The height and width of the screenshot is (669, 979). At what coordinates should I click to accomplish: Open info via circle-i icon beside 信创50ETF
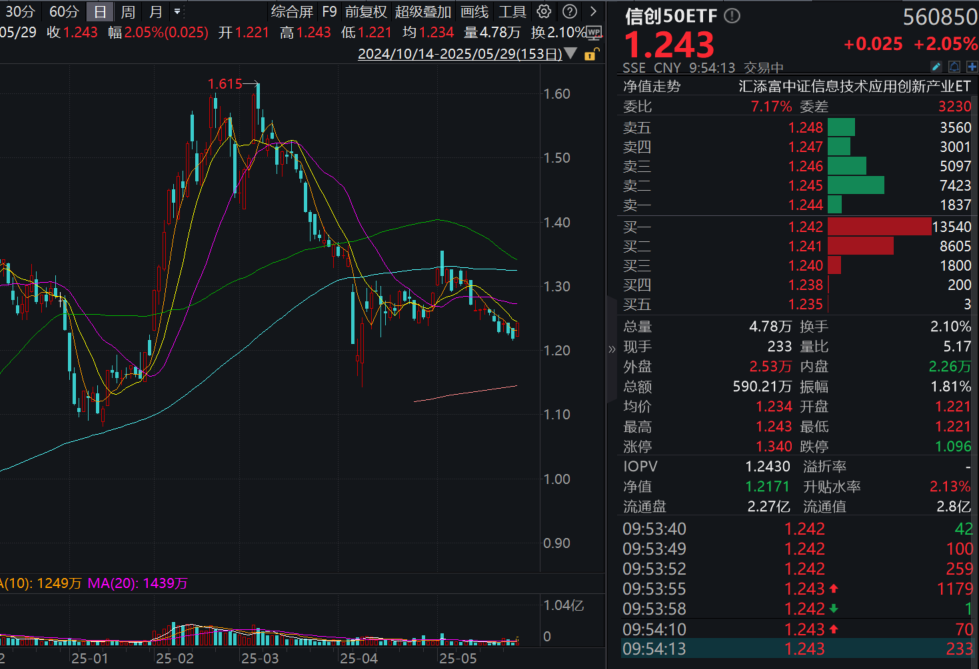click(x=731, y=16)
